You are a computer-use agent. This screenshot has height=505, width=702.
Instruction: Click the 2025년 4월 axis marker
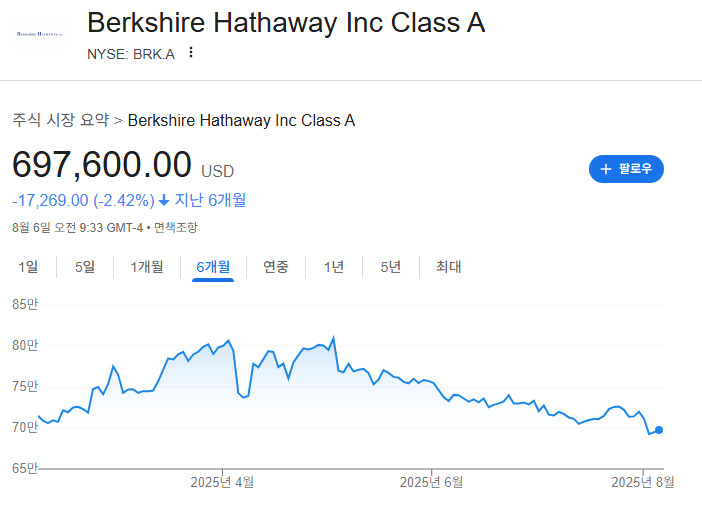tap(222, 482)
